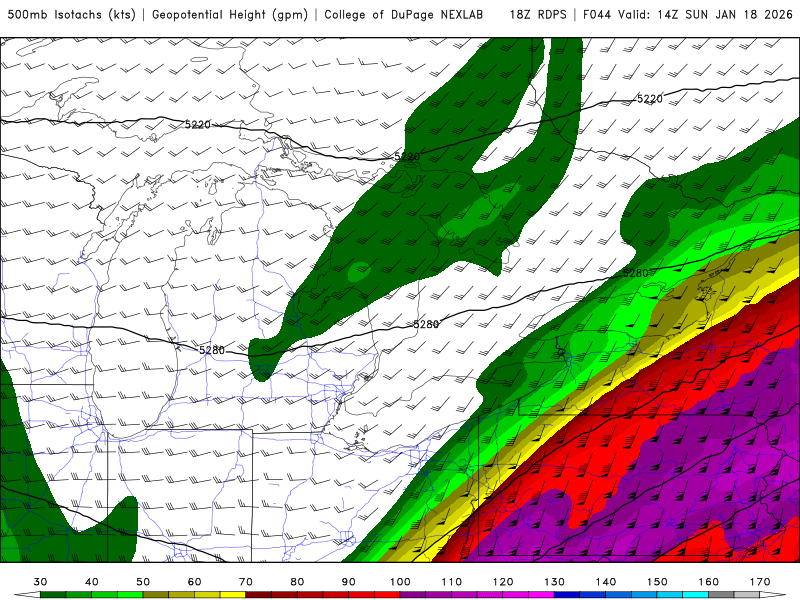Pick the cyan swatch ending at 160

(696, 595)
